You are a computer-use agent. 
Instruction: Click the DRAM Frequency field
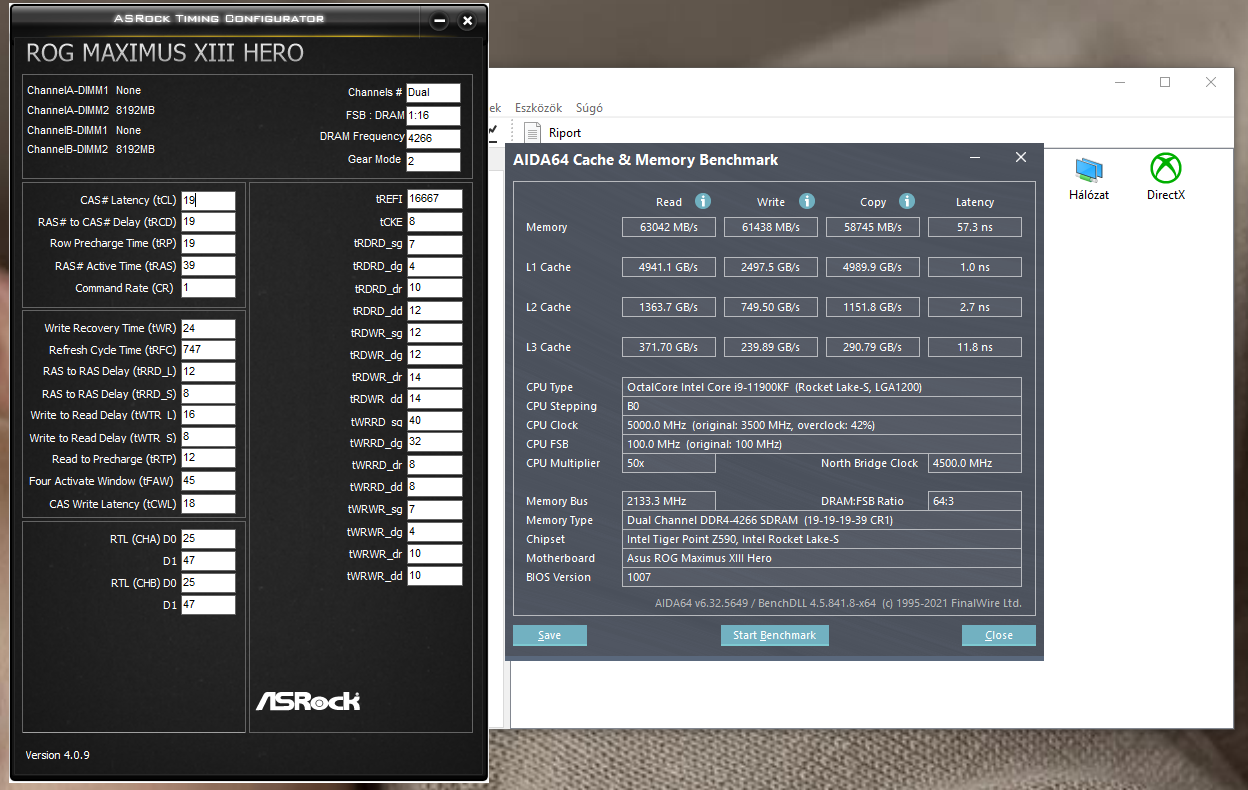click(433, 138)
